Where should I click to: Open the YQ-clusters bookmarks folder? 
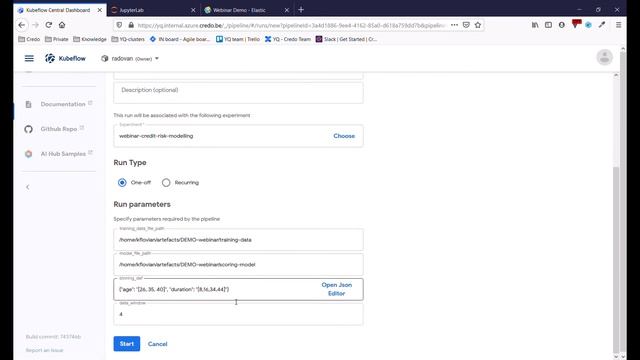coord(128,39)
